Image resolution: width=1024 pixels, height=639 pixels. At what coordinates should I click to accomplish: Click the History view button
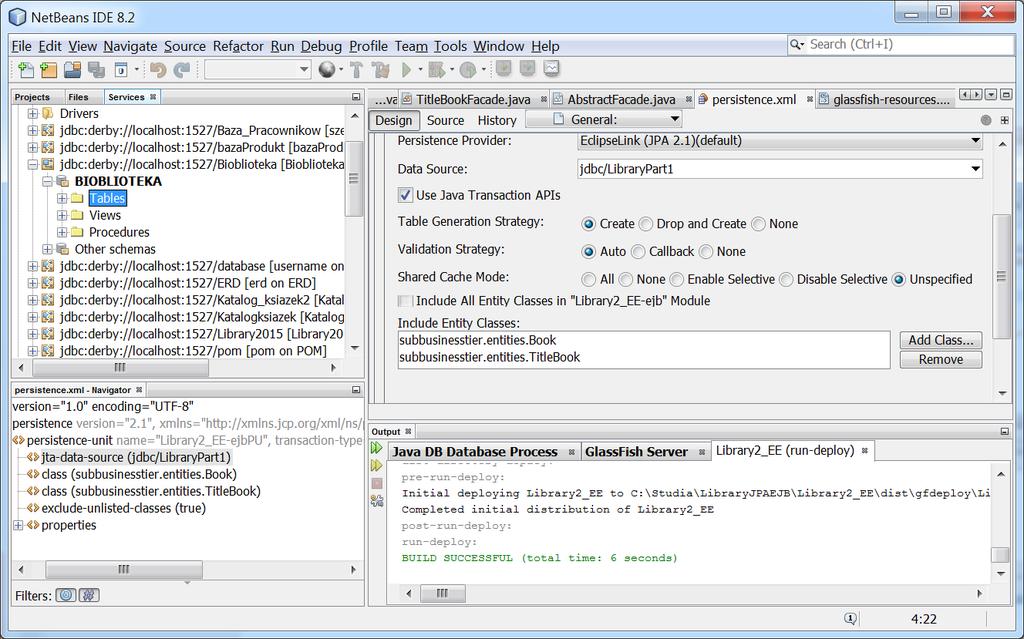(496, 120)
